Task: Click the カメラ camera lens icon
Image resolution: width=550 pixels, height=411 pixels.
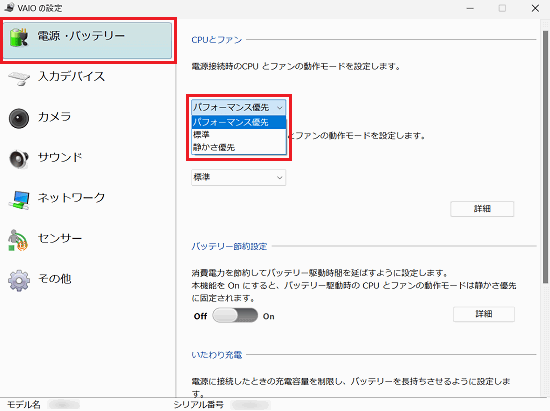Action: tap(19, 118)
